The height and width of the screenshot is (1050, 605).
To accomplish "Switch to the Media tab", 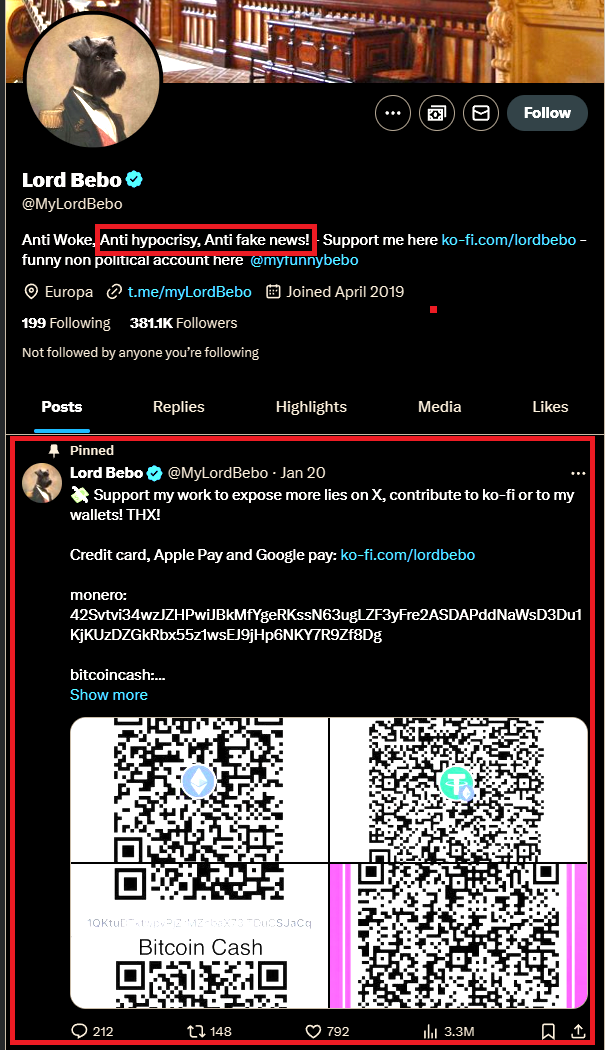I will coord(440,406).
